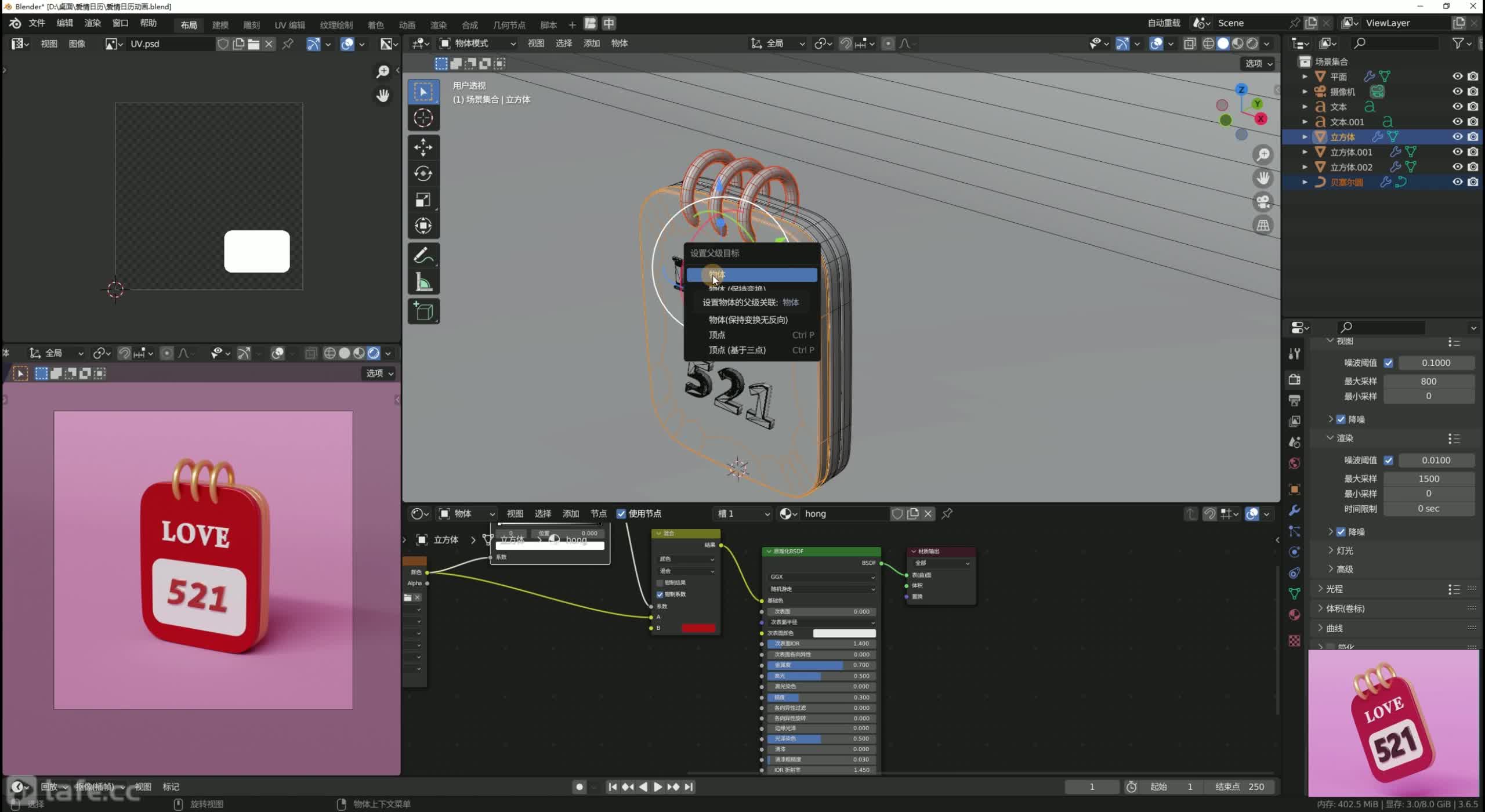Click the pan hand in image editor

click(x=383, y=96)
